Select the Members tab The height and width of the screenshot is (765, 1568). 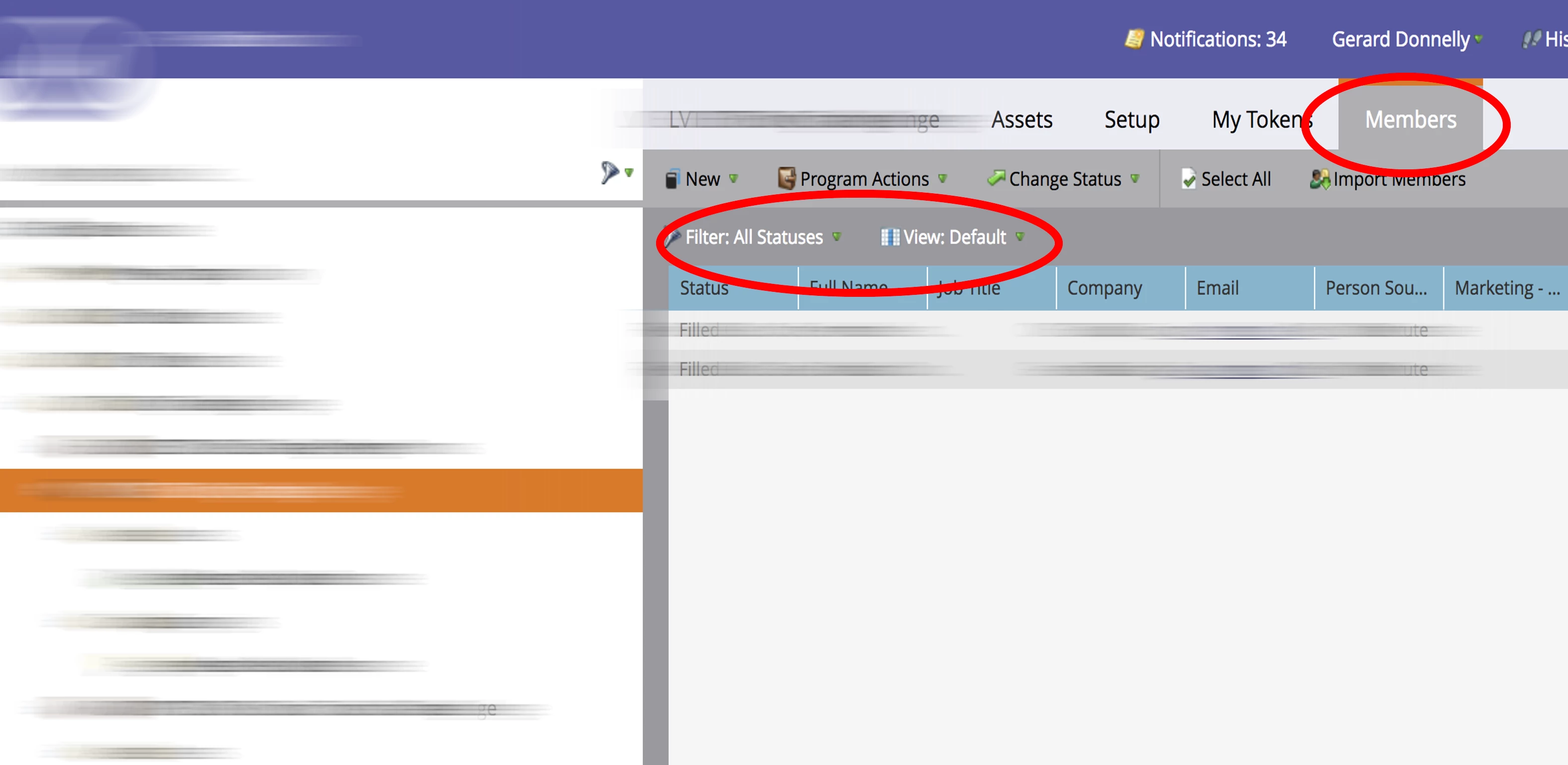point(1410,120)
